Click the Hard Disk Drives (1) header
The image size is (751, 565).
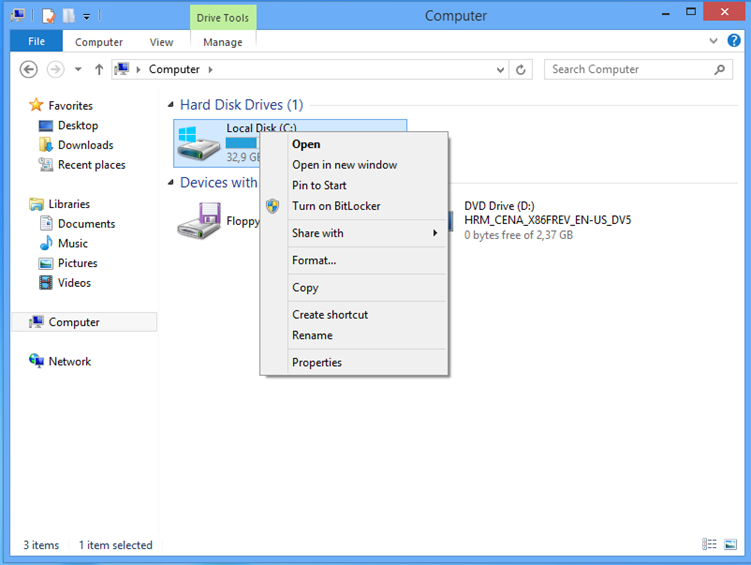[x=241, y=105]
